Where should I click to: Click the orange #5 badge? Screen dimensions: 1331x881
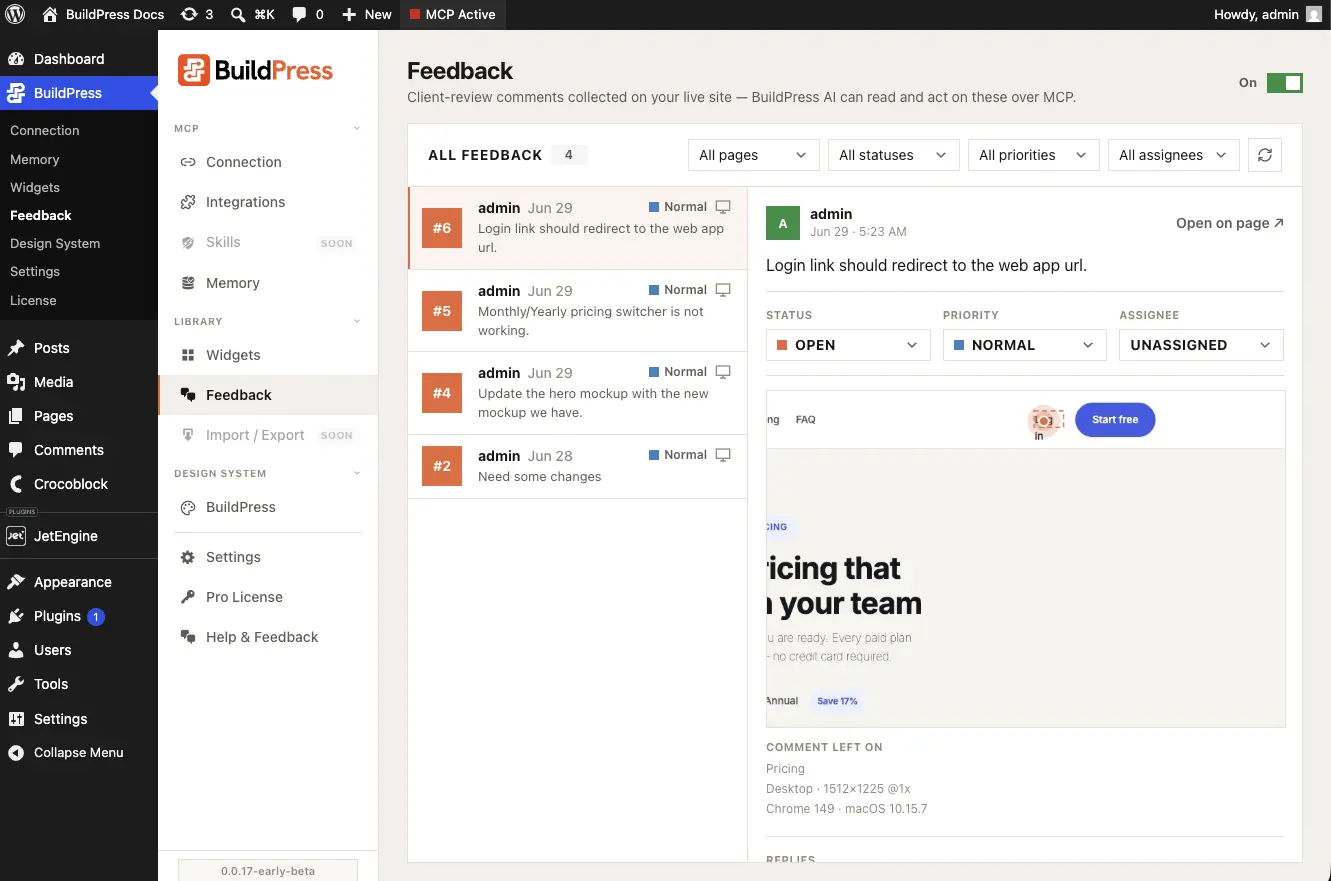pos(442,311)
